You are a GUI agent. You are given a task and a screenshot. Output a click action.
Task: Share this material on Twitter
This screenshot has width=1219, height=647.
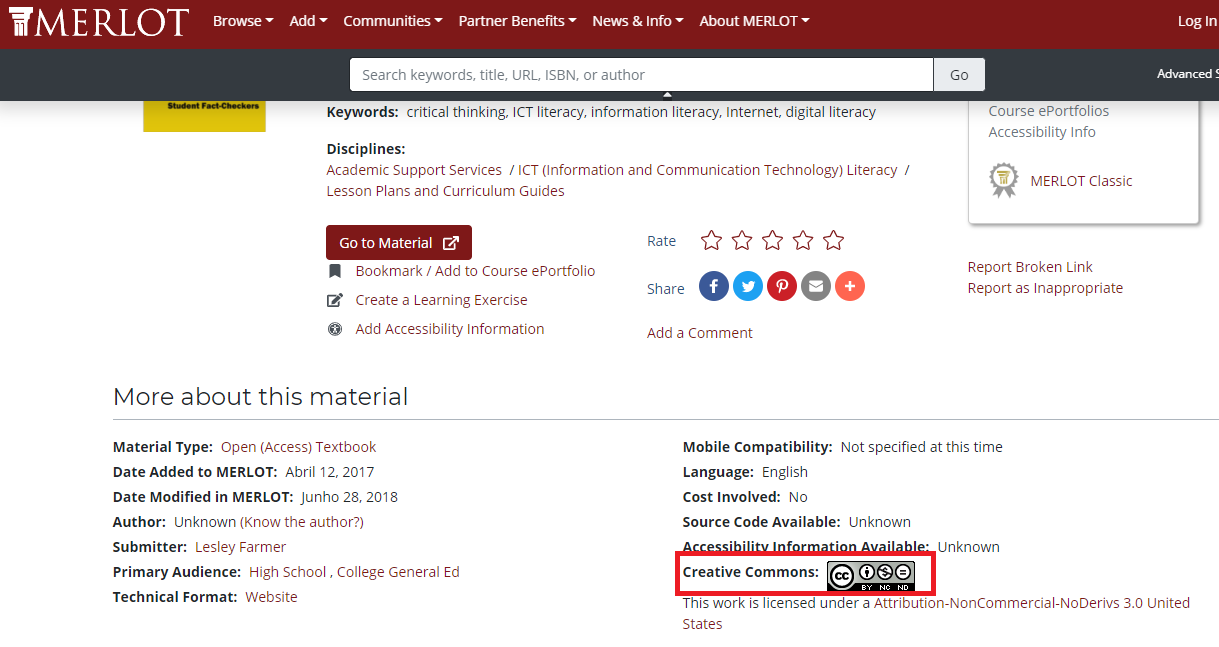click(x=747, y=287)
